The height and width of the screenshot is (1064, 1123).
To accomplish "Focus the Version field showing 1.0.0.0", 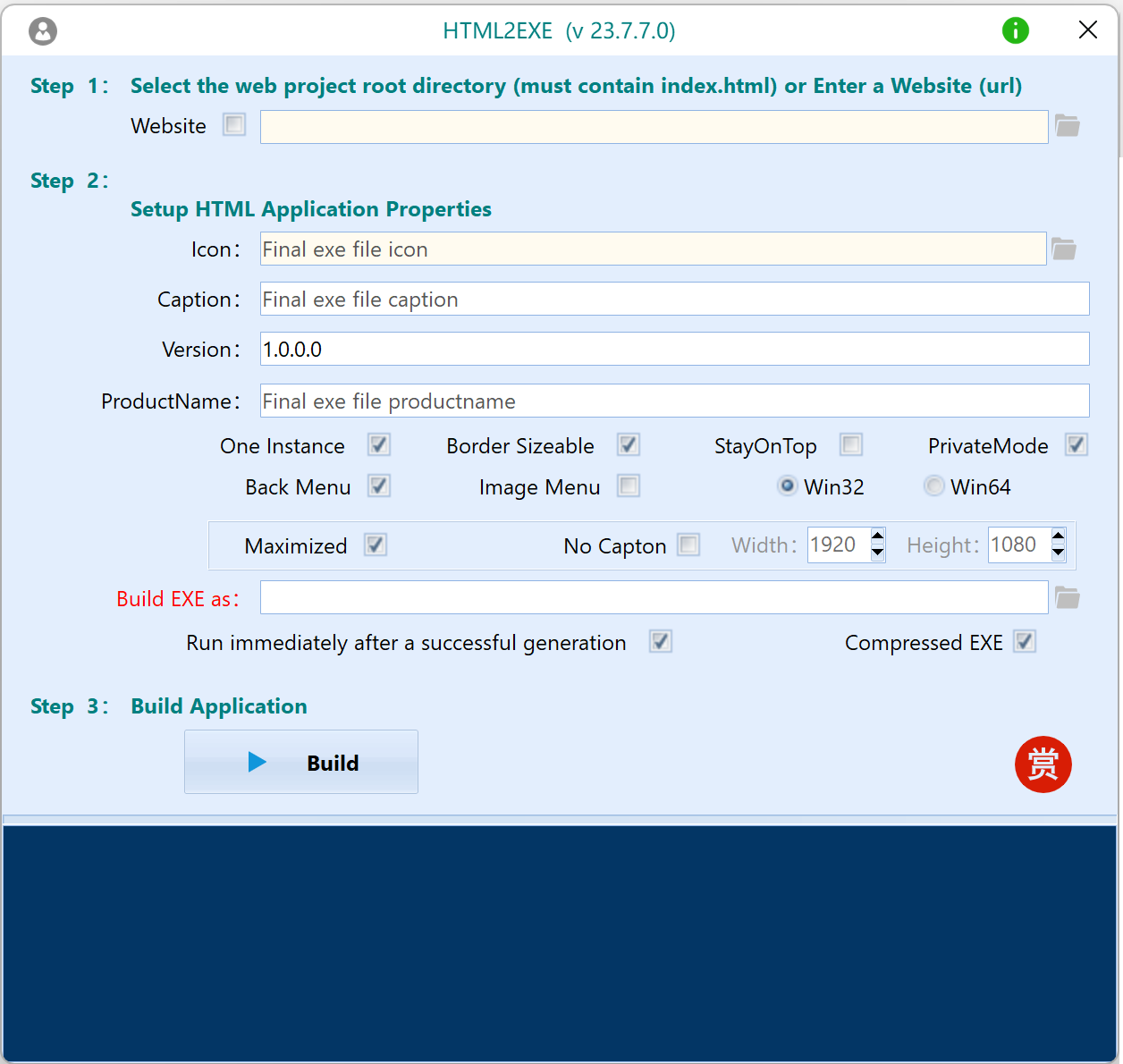I will pyautogui.click(x=675, y=349).
